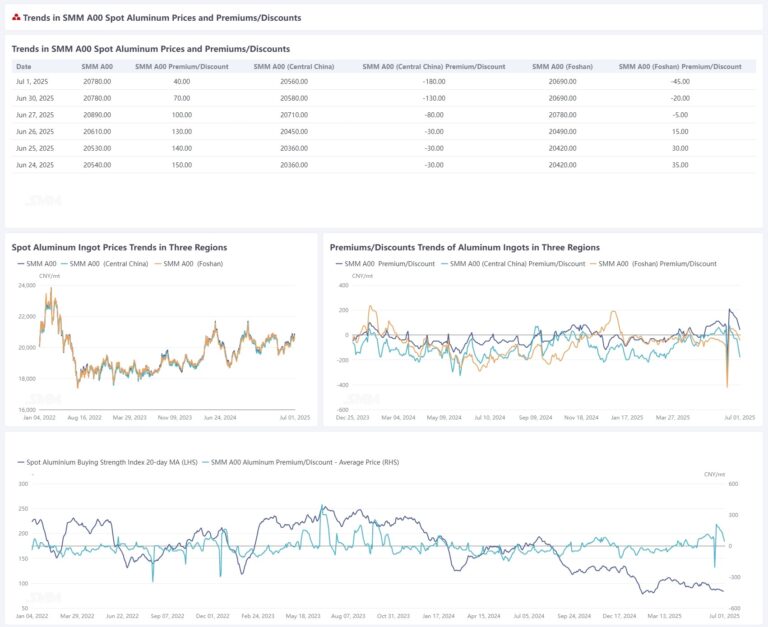This screenshot has width=768, height=627.
Task: Toggle Foshan Premium/Discount legend series
Action: [x=653, y=264]
